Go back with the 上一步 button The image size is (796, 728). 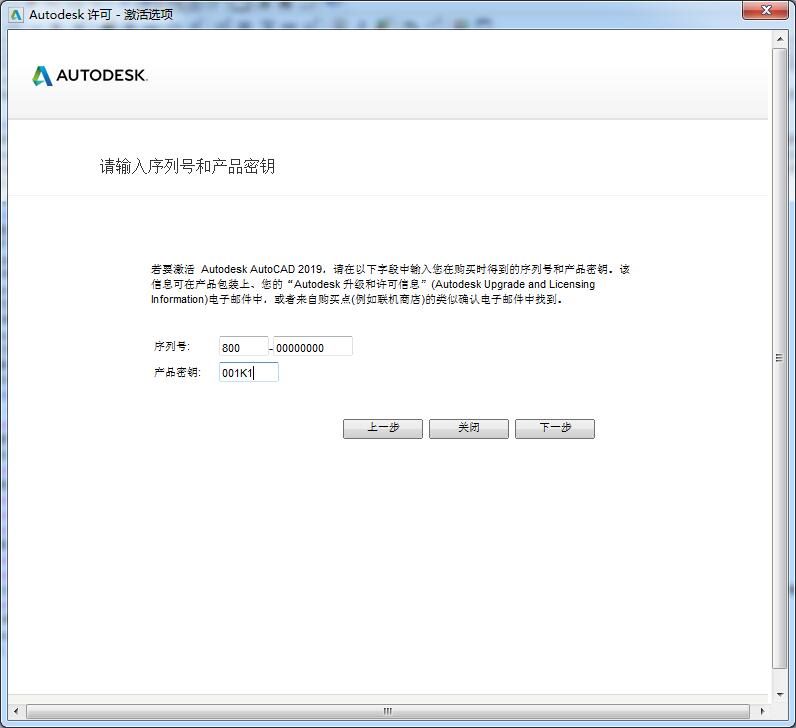(x=382, y=428)
